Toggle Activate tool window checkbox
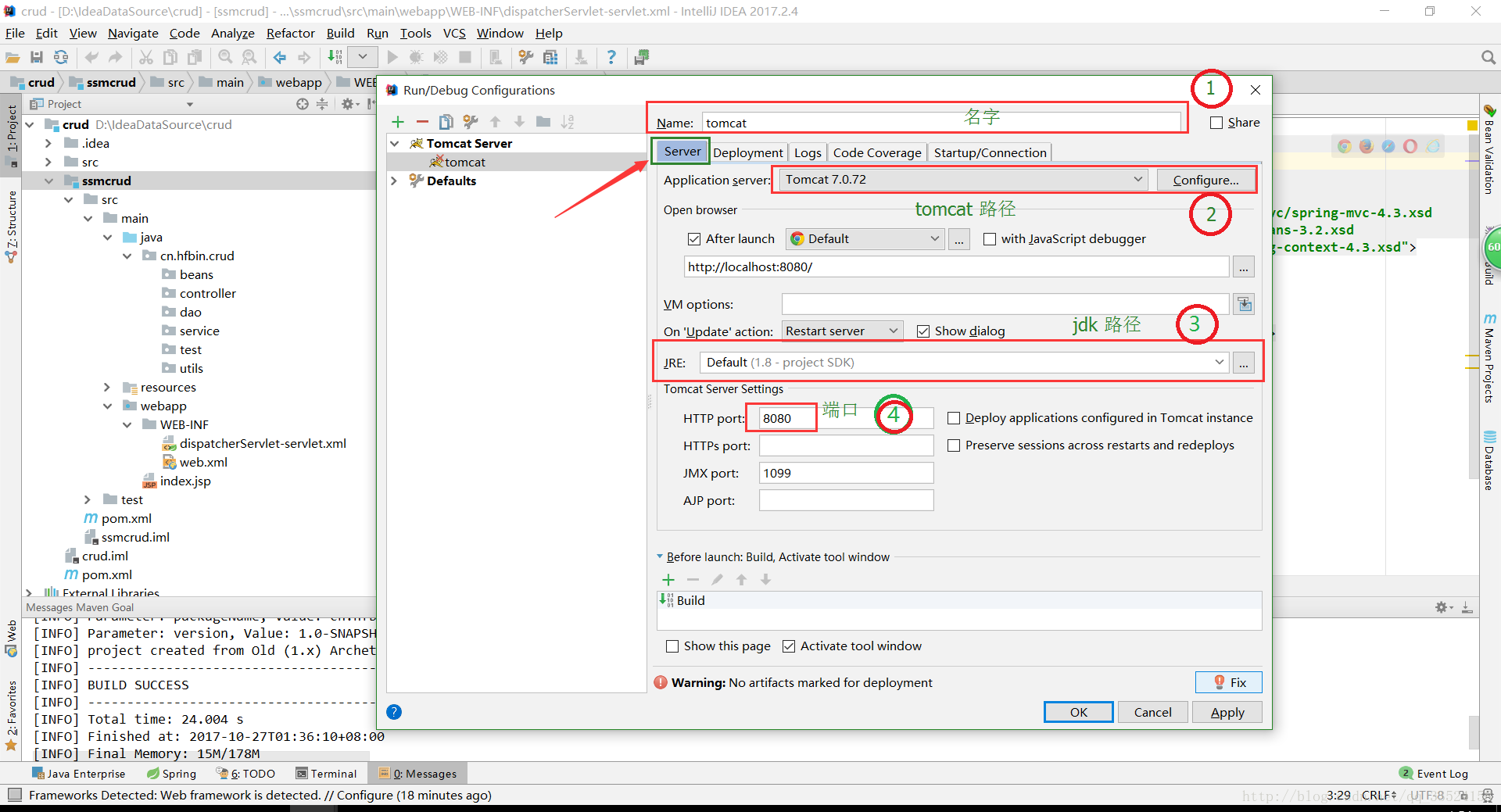1501x812 pixels. click(789, 646)
